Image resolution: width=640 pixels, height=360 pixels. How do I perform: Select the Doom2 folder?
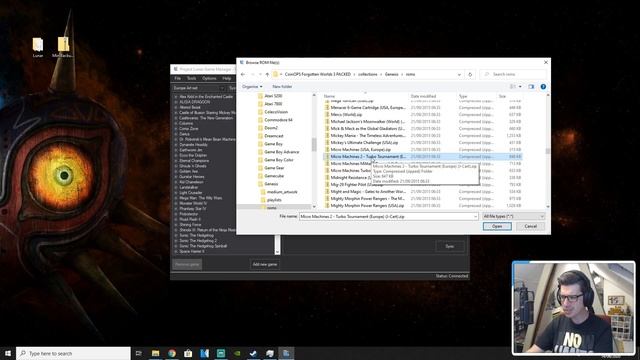coord(271,128)
